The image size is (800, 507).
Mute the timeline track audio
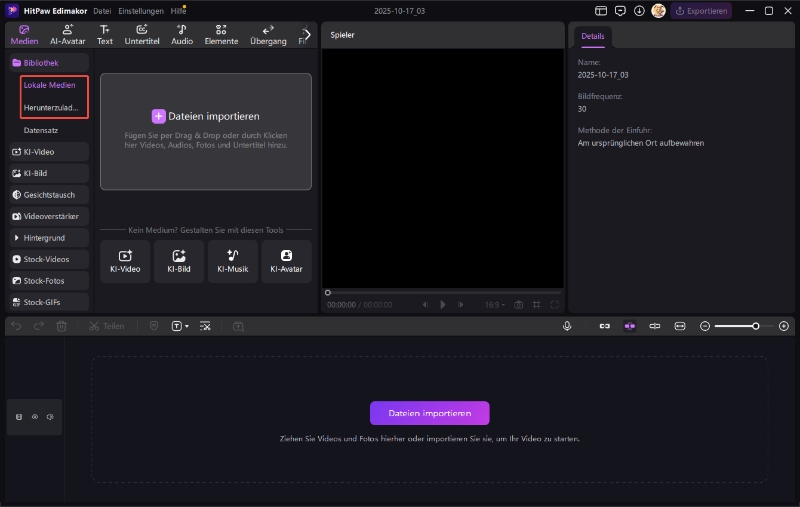(49, 416)
